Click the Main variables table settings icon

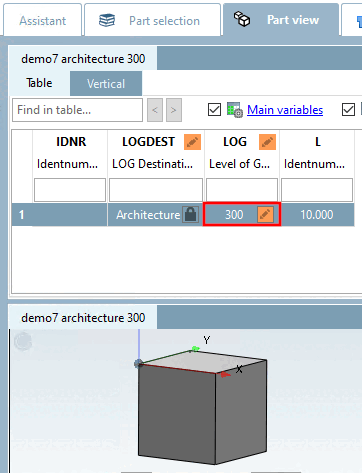(x=235, y=110)
